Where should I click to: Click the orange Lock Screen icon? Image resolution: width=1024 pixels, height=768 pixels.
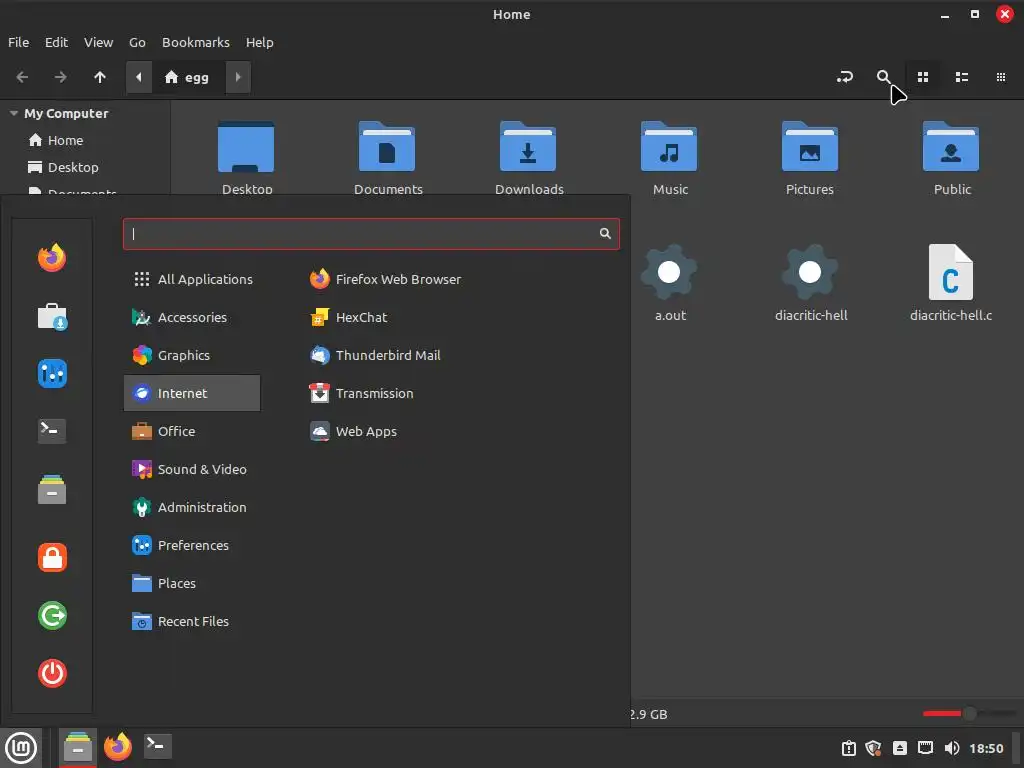click(x=52, y=557)
